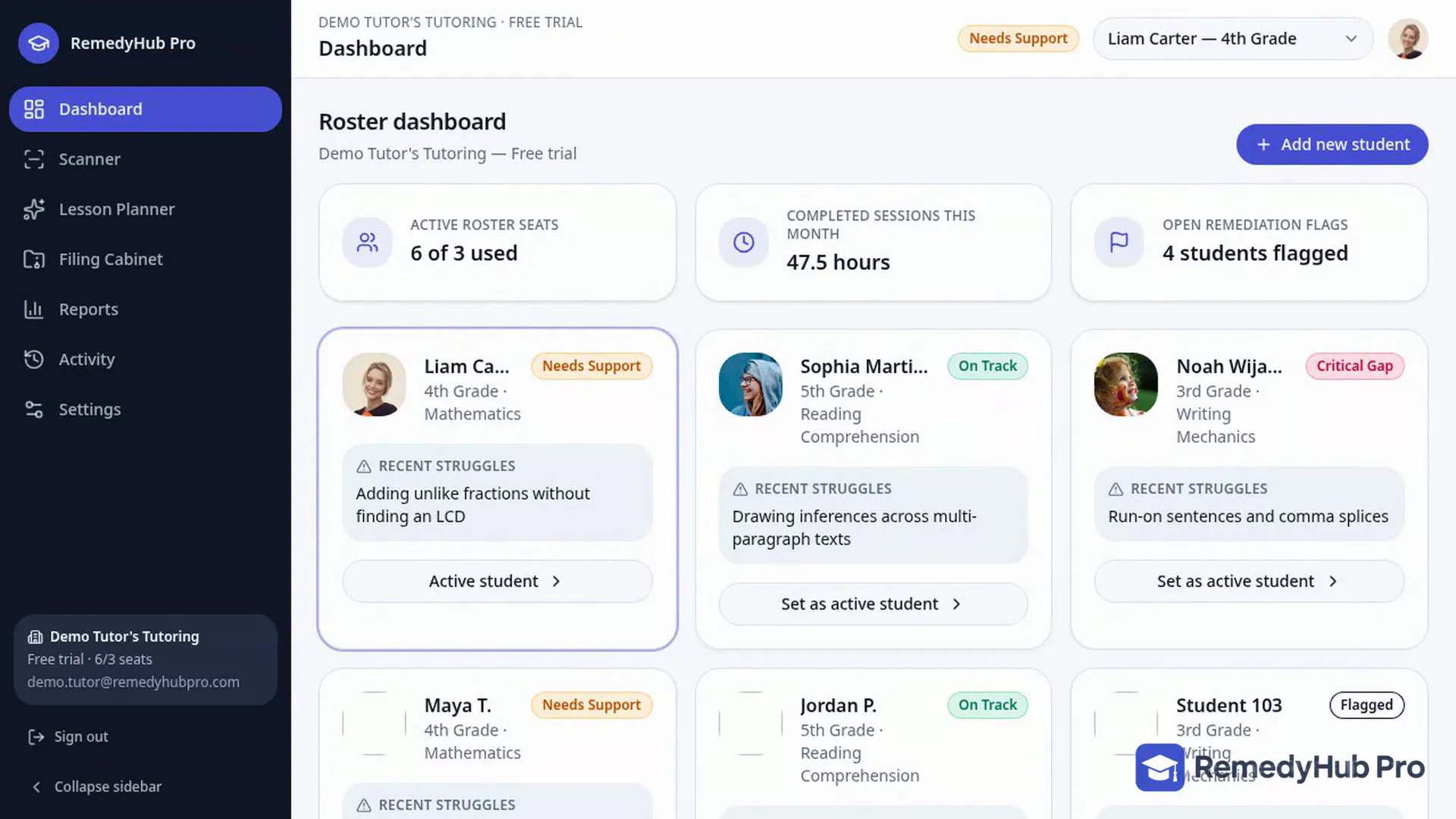
Task: Click Student 103's Flagged badge
Action: (1367, 705)
